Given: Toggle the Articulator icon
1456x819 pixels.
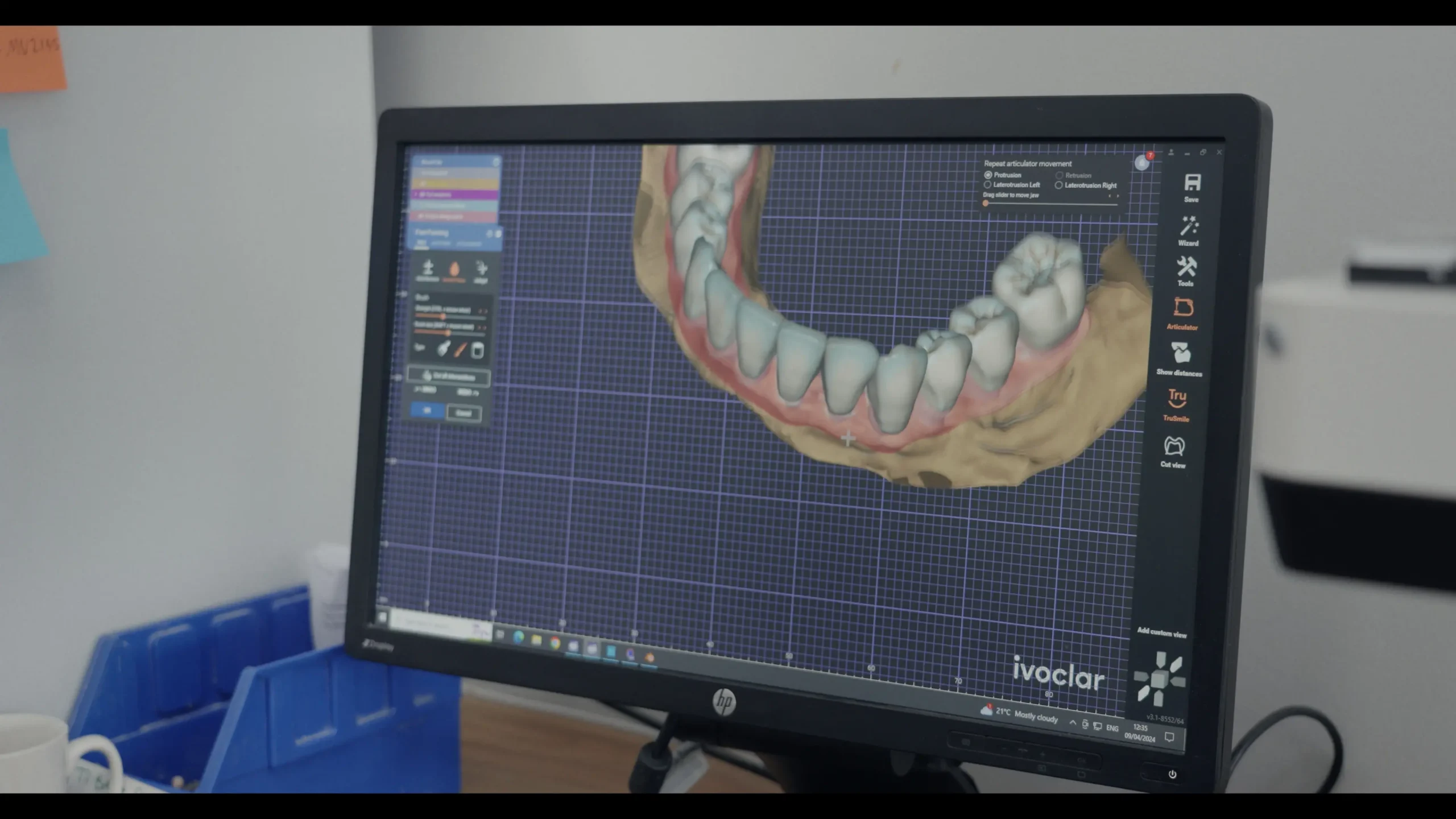Looking at the screenshot, I should pos(1184,308).
